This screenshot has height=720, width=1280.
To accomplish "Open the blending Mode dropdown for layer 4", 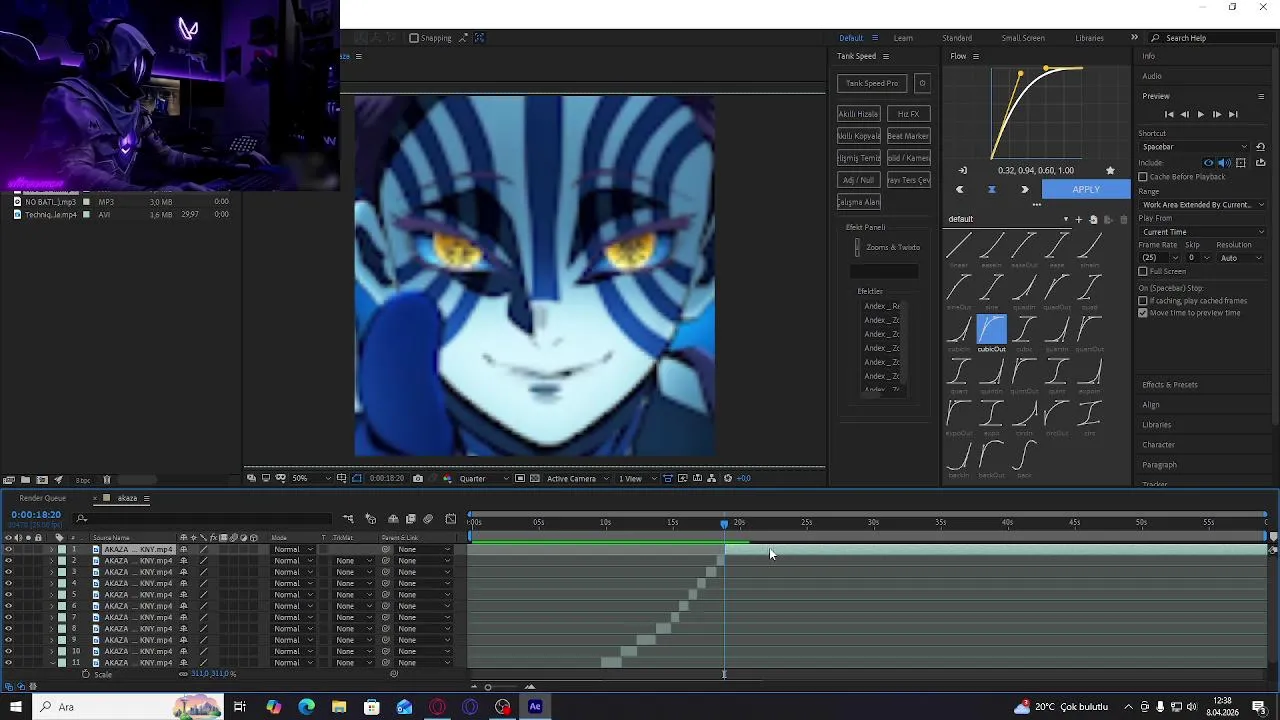I will (x=293, y=583).
